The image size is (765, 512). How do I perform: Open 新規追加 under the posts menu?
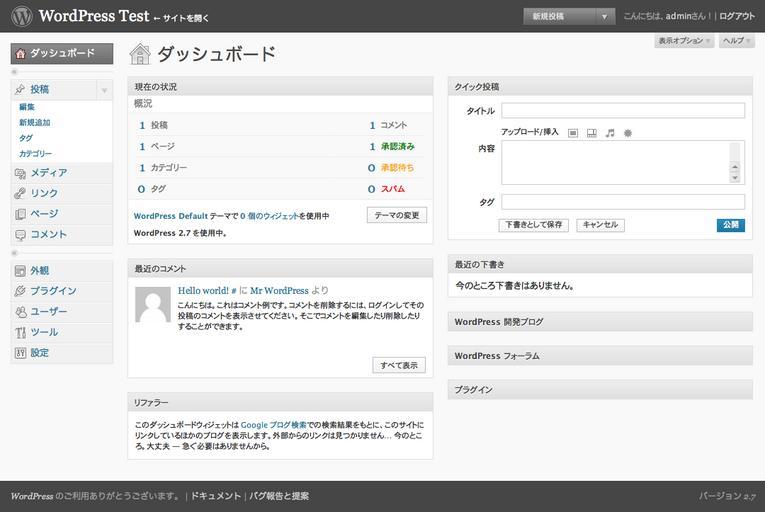tap(35, 123)
